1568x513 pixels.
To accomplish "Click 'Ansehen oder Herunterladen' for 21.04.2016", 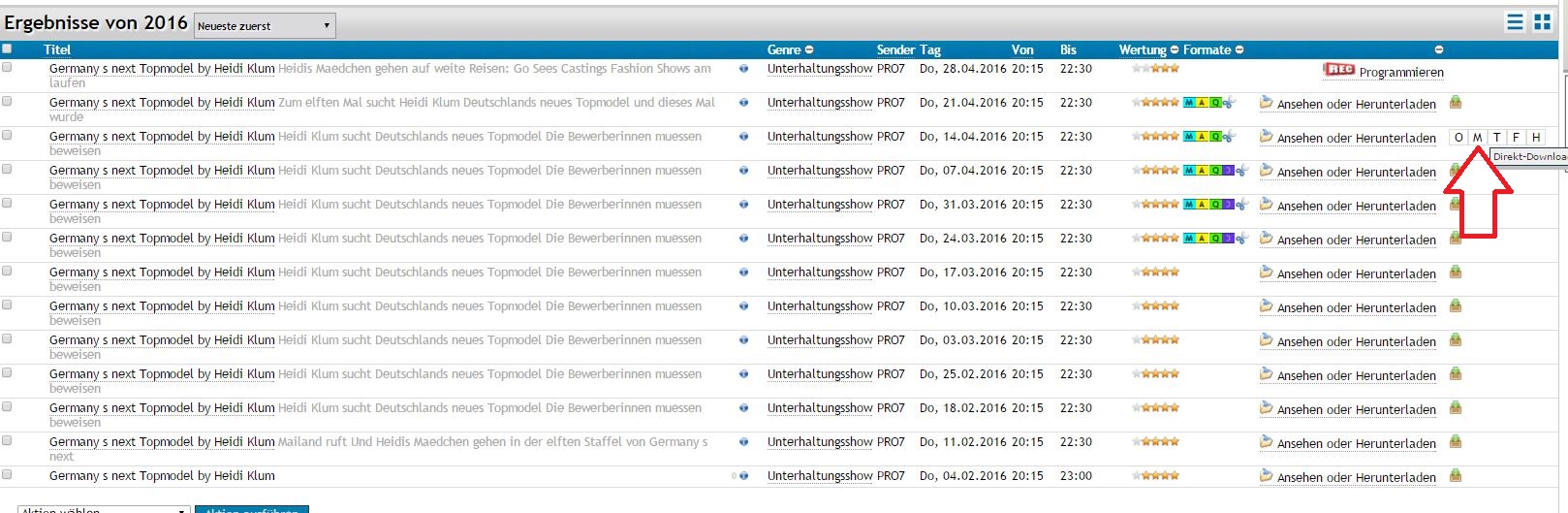I will click(x=1357, y=104).
